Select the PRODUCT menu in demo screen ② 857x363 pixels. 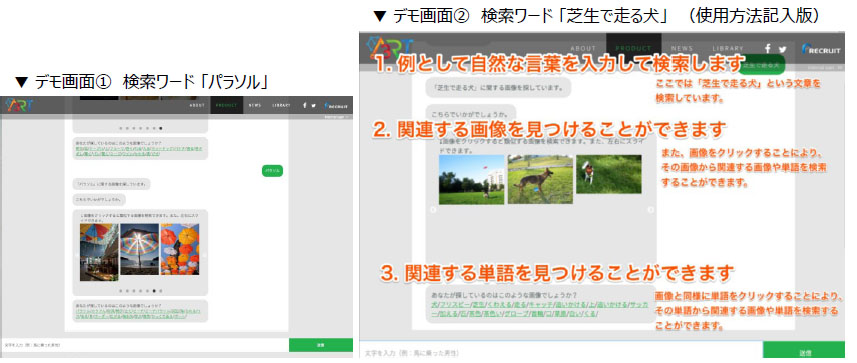[x=633, y=49]
